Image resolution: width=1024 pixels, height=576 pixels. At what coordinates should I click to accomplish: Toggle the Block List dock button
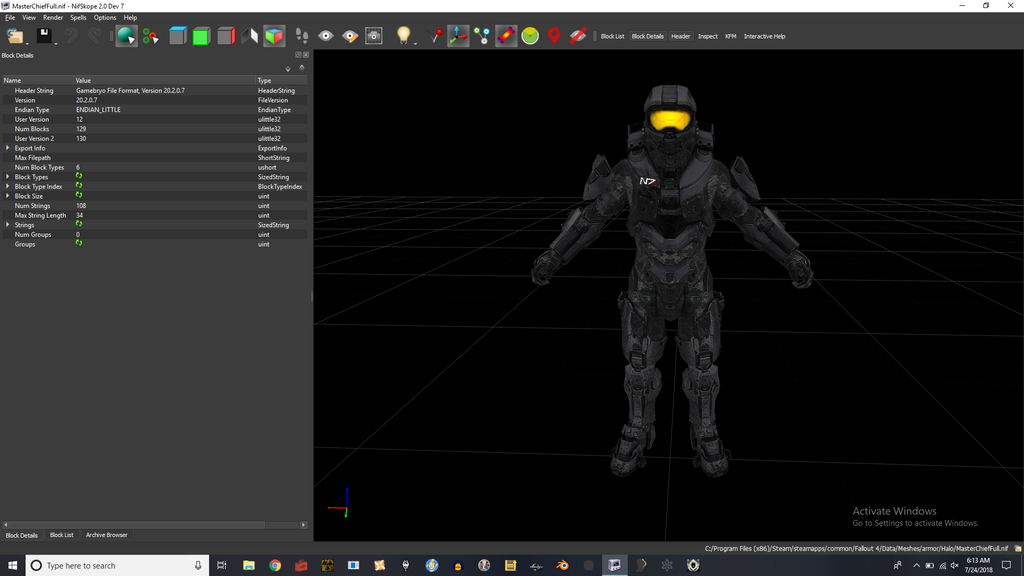coord(612,37)
